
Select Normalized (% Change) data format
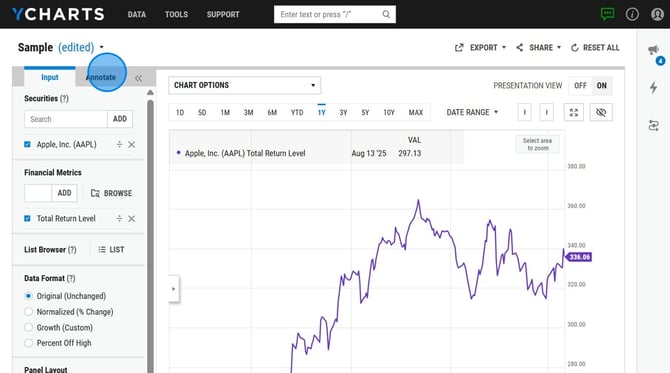tap(28, 311)
